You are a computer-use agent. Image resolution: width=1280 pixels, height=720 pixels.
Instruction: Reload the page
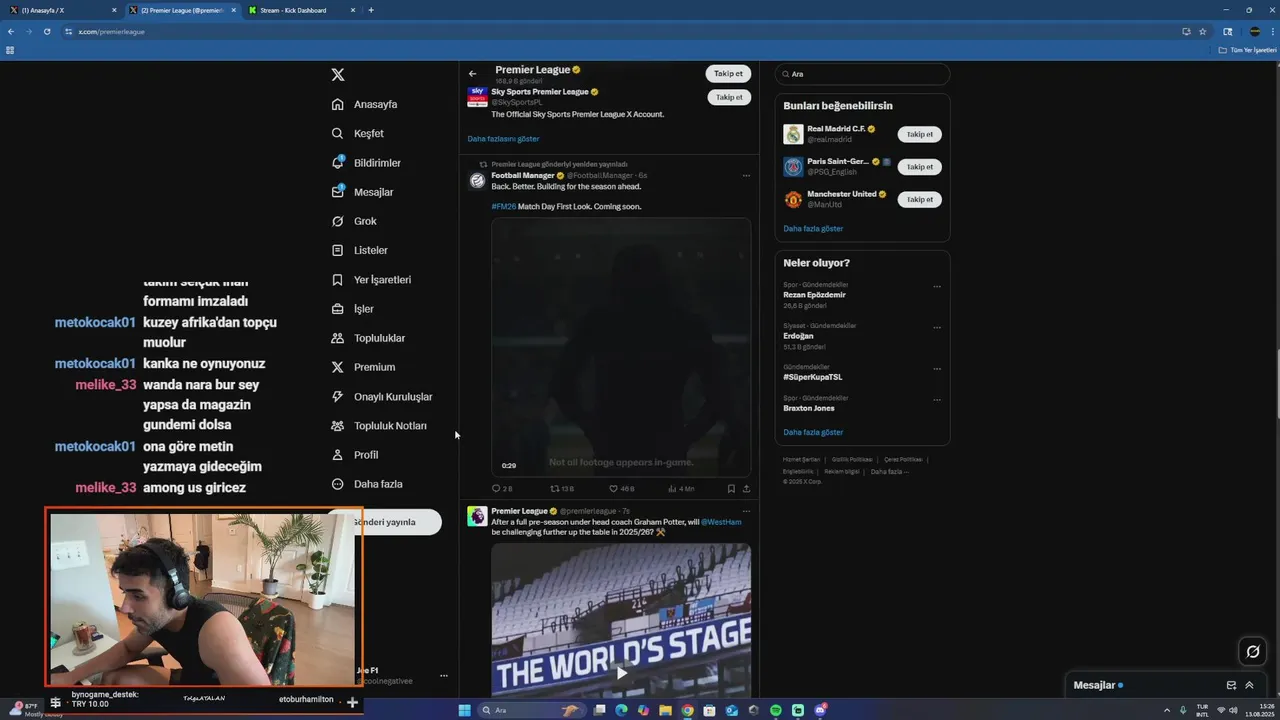coord(46,31)
